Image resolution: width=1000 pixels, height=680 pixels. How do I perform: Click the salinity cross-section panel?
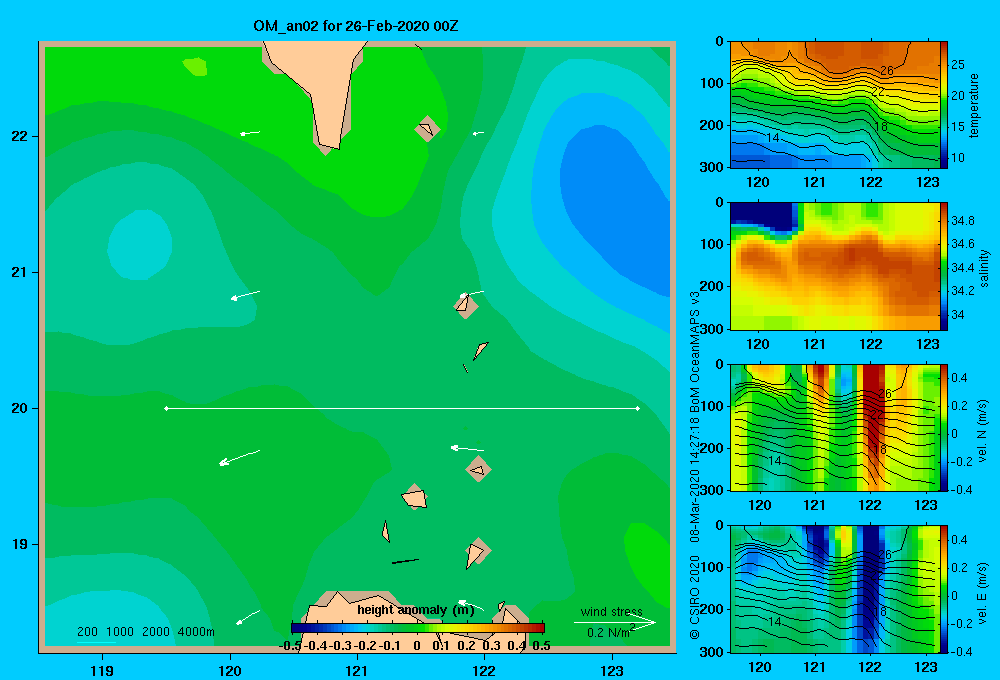[835, 266]
